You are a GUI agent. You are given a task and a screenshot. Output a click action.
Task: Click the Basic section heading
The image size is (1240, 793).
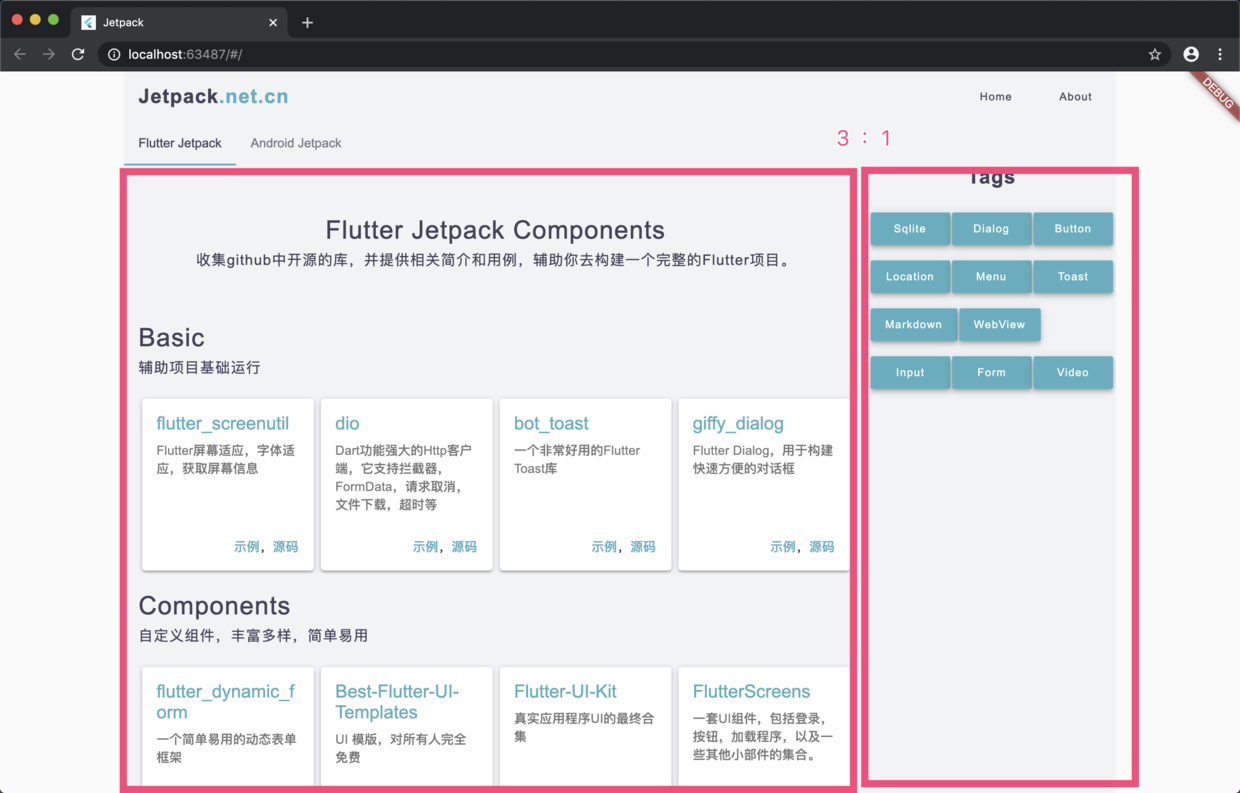point(171,338)
